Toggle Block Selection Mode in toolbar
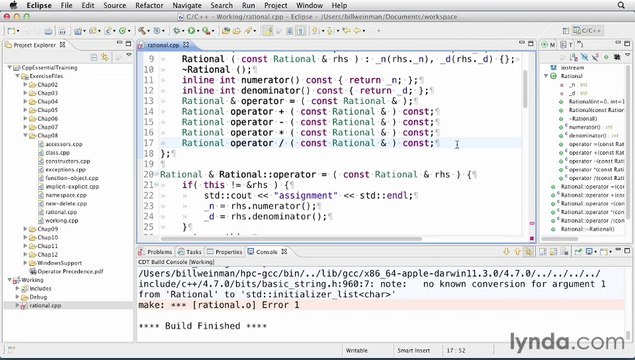 pyautogui.click(x=290, y=31)
